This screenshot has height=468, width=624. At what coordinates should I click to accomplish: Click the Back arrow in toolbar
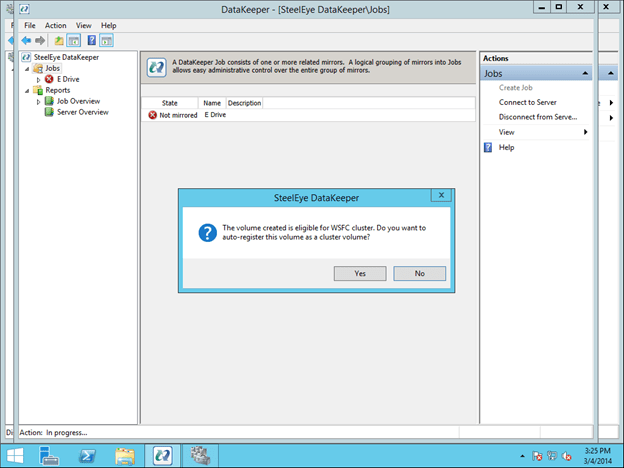pos(25,40)
